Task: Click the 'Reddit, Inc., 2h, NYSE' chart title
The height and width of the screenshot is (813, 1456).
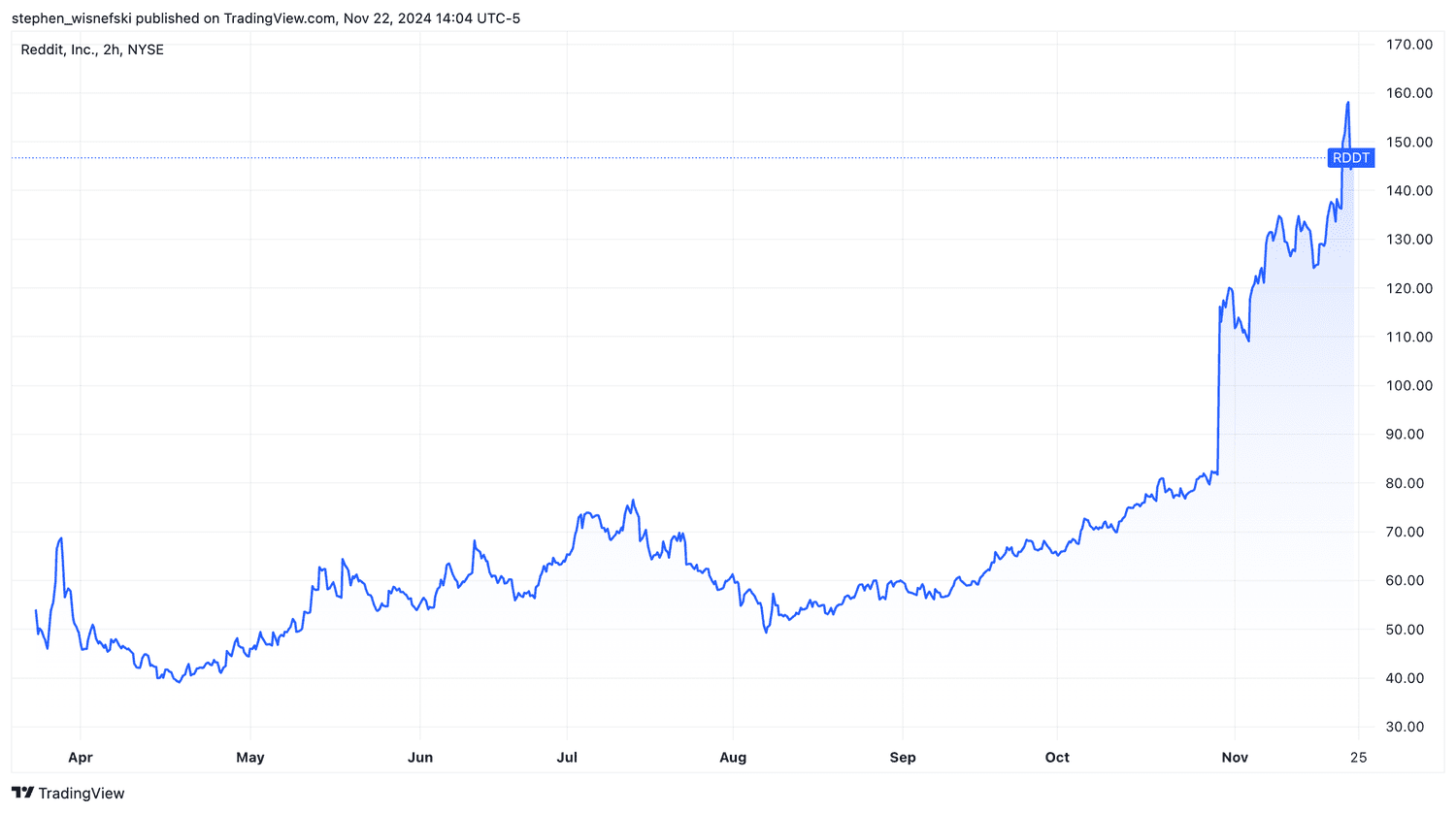Action: [92, 49]
